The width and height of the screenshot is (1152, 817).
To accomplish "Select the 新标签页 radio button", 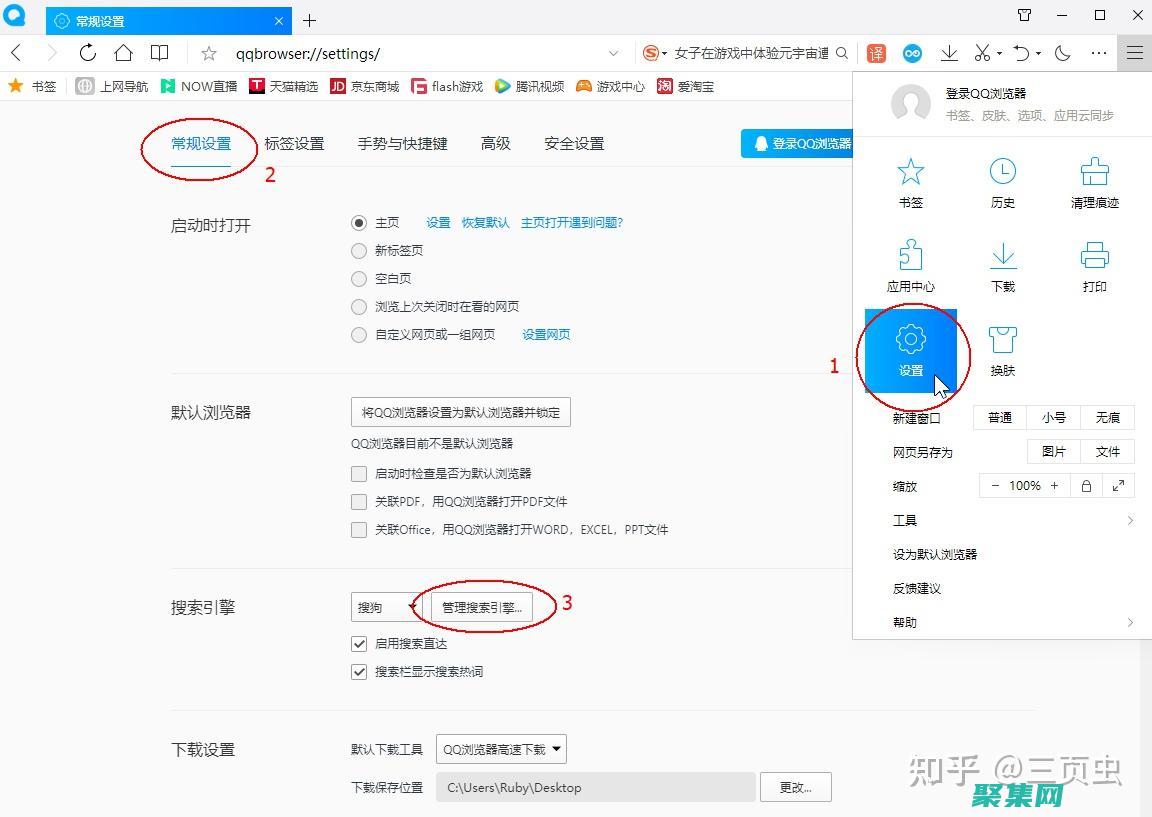I will [x=359, y=251].
